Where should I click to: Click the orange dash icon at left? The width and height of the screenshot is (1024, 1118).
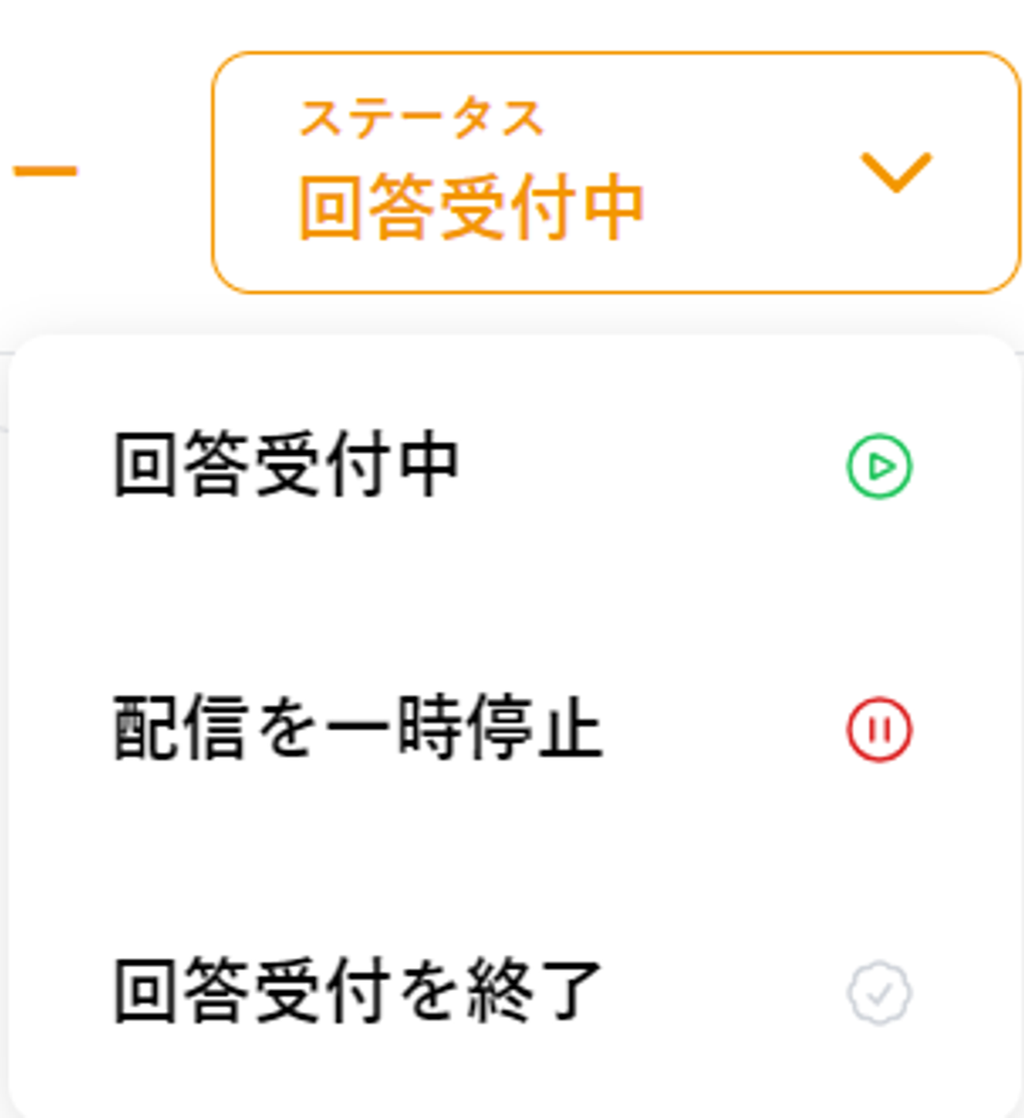click(45, 171)
